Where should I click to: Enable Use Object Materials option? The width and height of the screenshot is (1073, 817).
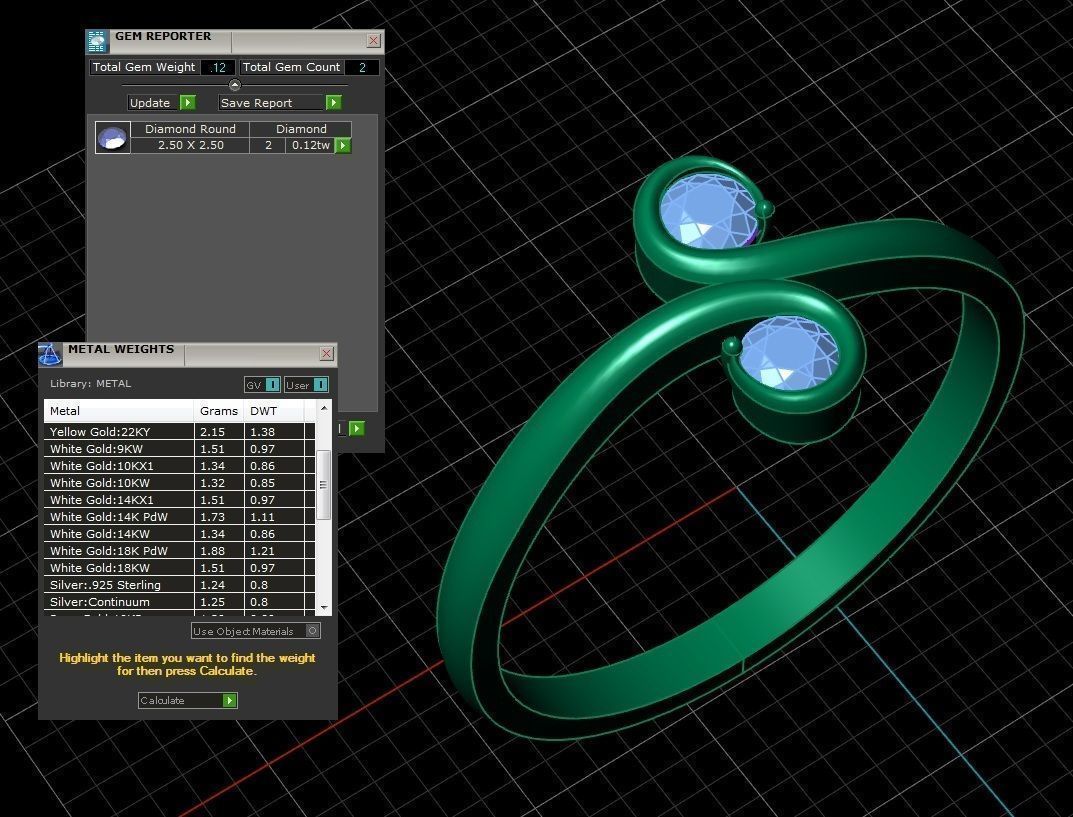click(x=255, y=631)
